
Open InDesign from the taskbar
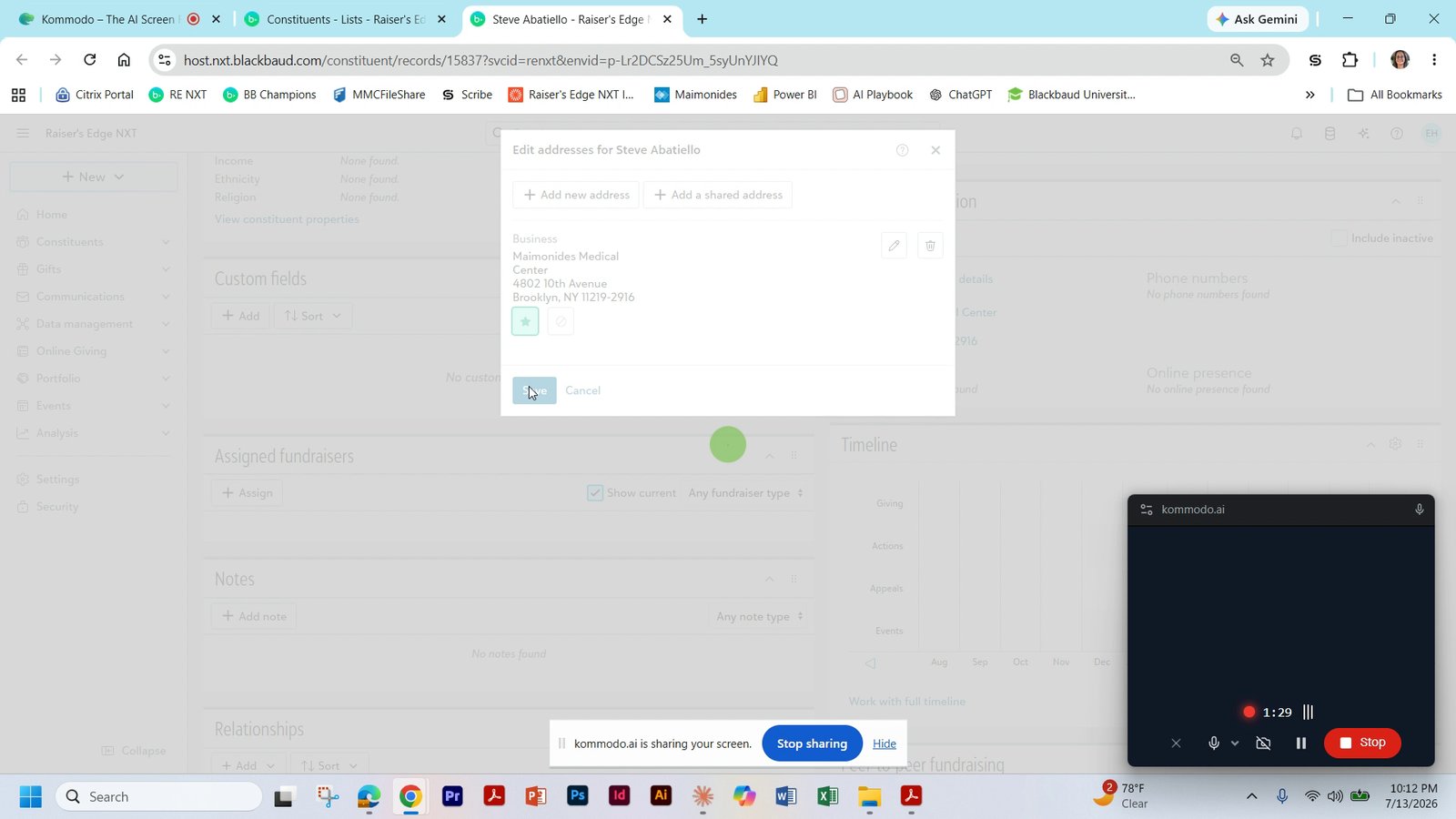click(620, 796)
